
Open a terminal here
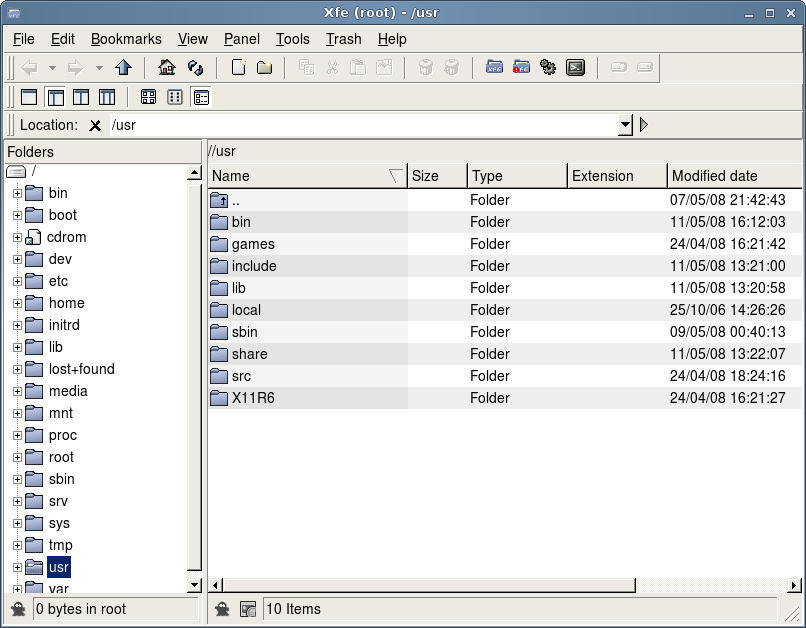(575, 67)
